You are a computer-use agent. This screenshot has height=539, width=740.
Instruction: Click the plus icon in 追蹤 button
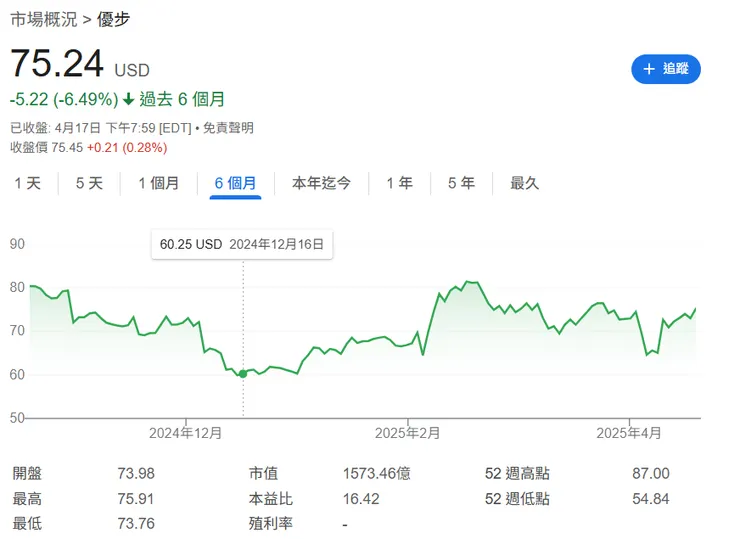point(649,69)
